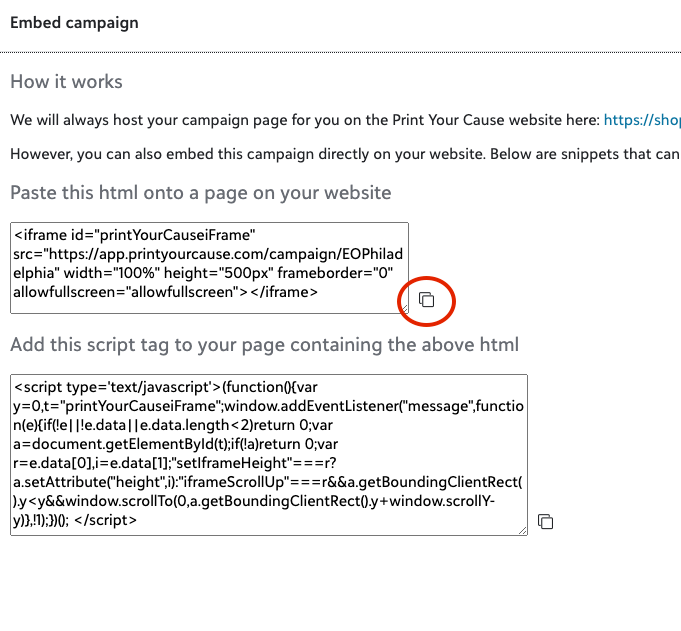This screenshot has height=631, width=681.
Task: Click 'Add this script tag' heading
Action: [264, 345]
